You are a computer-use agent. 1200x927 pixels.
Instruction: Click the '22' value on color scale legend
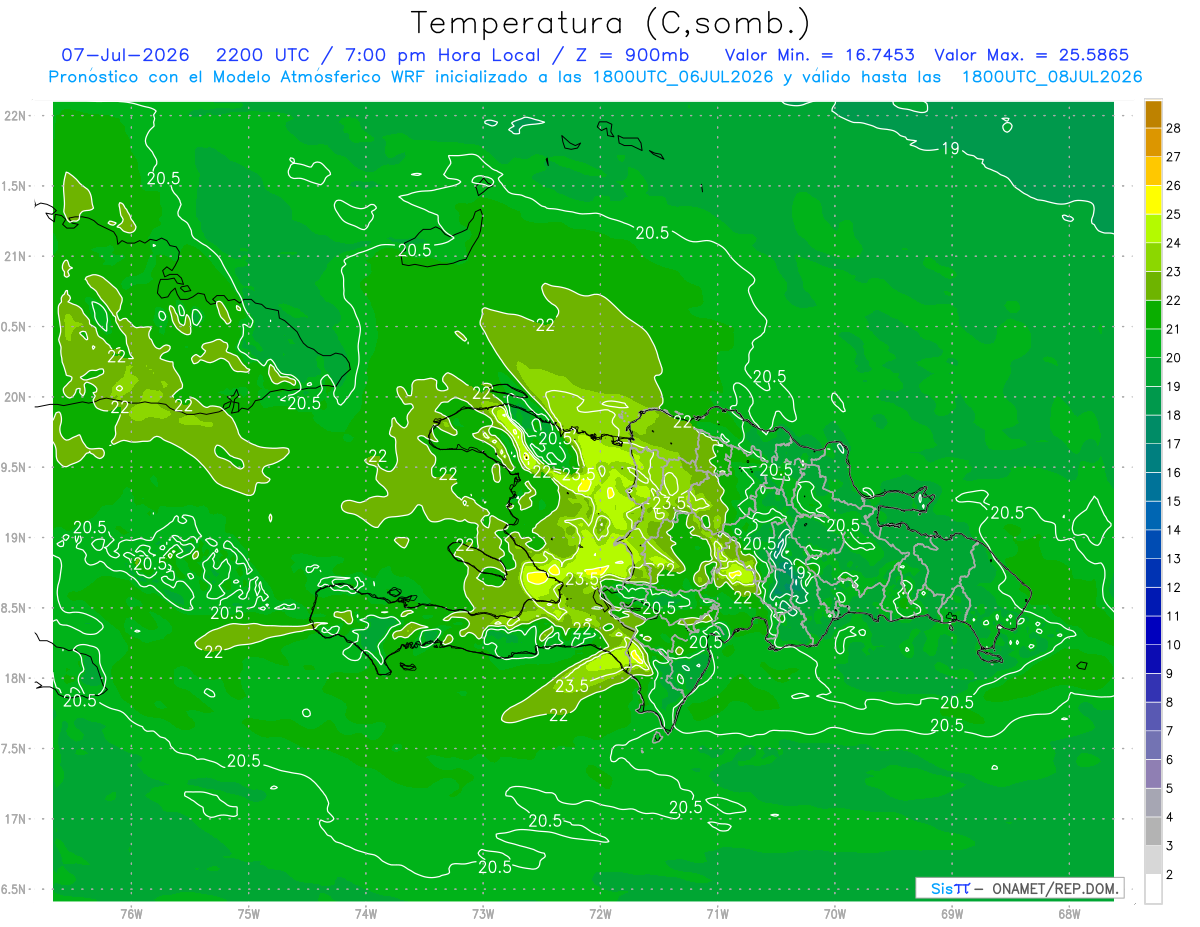pos(1174,300)
